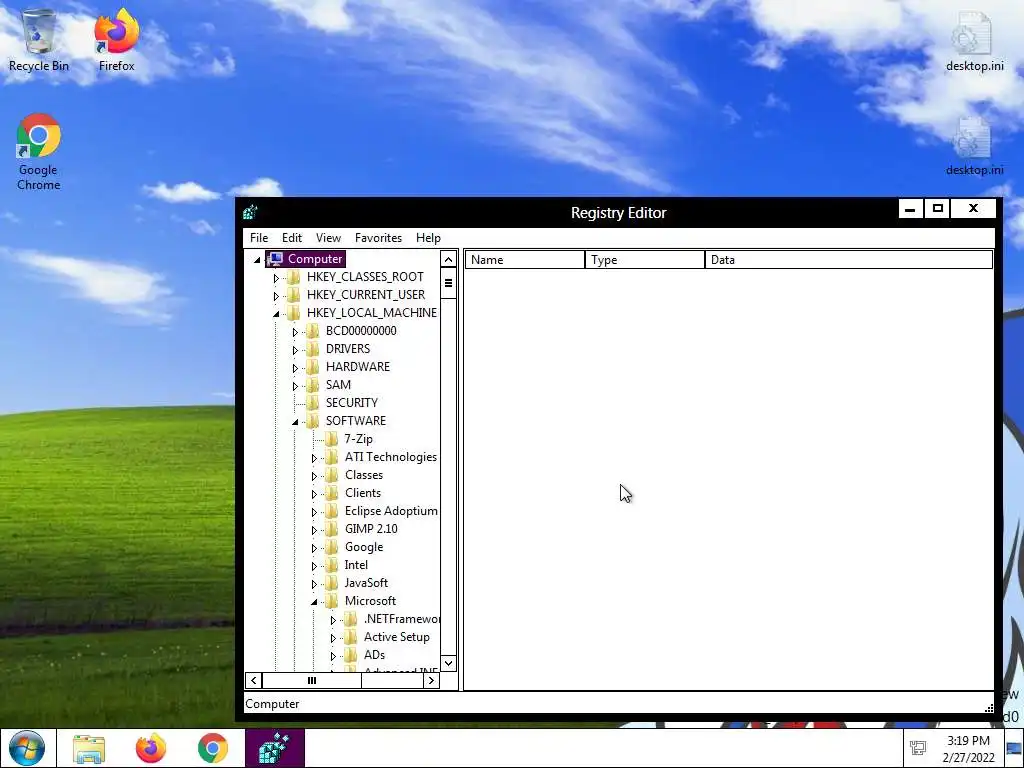Collapse the Computer root node
Screen dimensions: 1024x768
(x=257, y=260)
